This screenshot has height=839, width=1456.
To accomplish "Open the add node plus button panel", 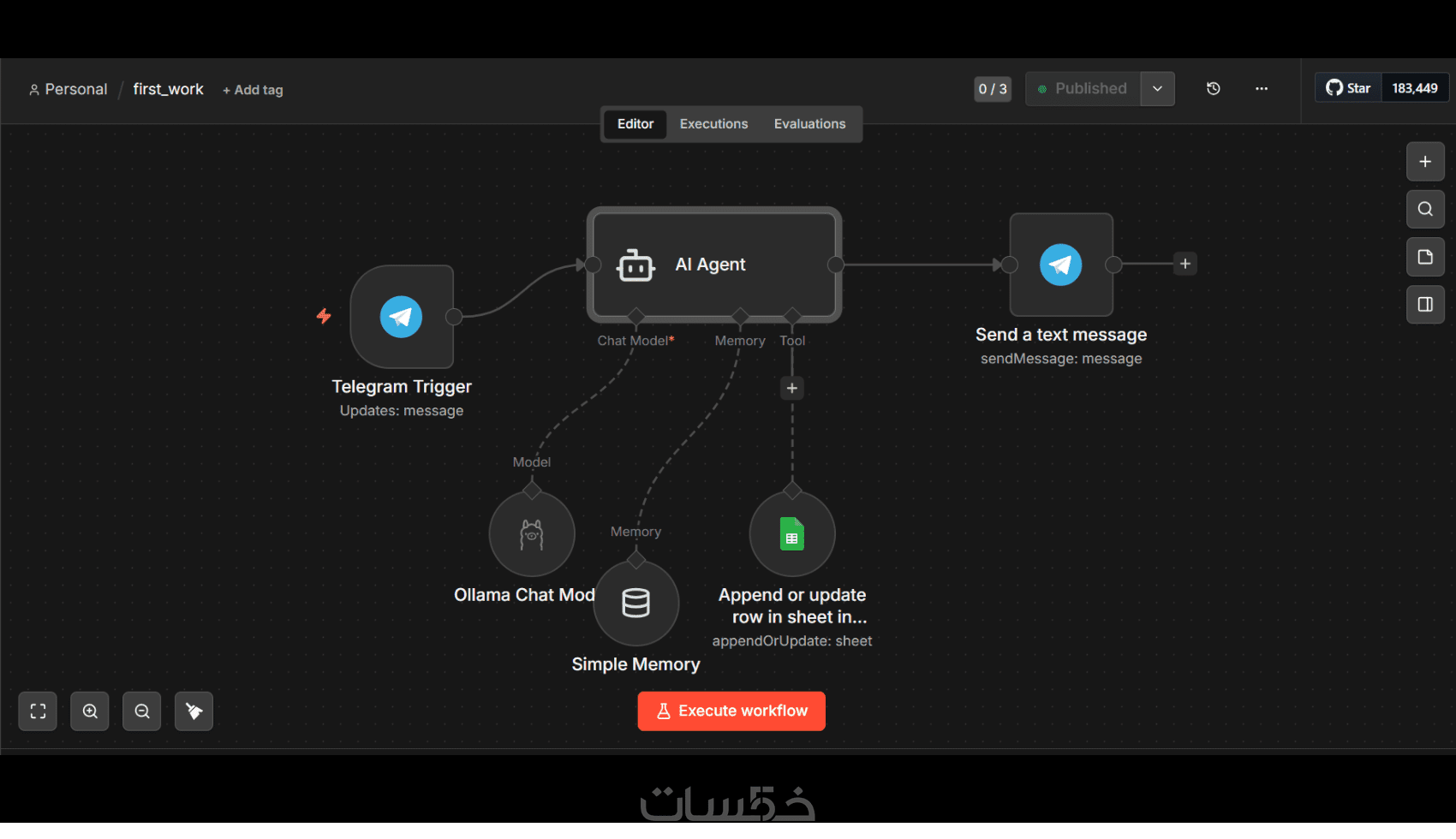I will coord(1425,162).
